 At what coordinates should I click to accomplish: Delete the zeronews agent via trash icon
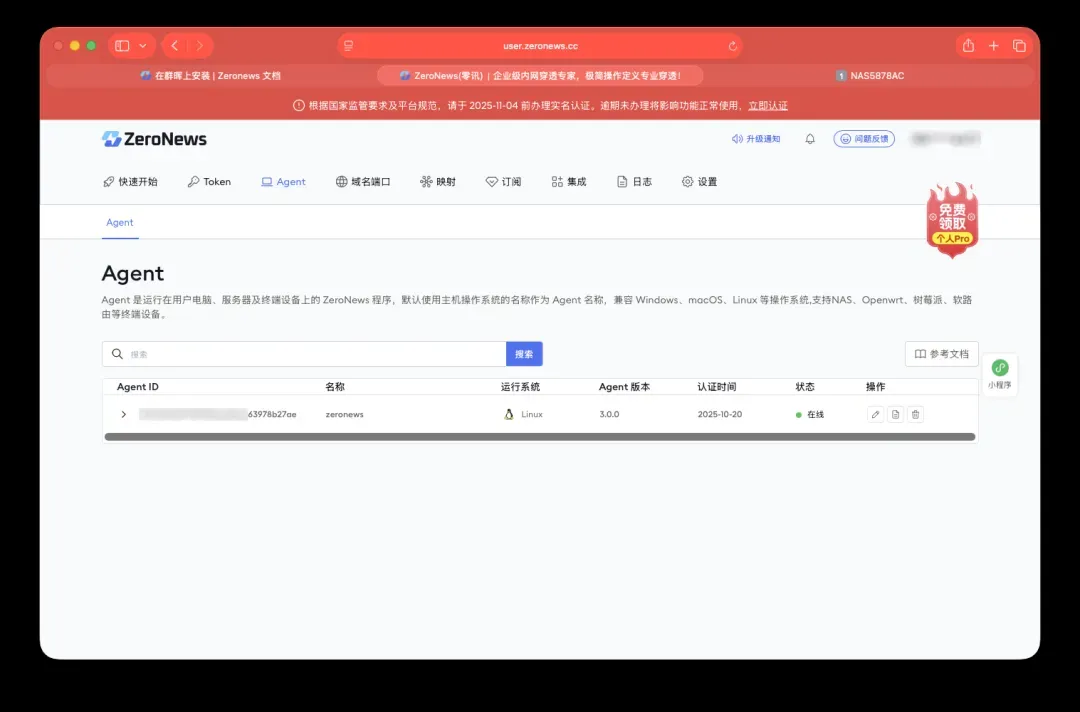tap(916, 414)
